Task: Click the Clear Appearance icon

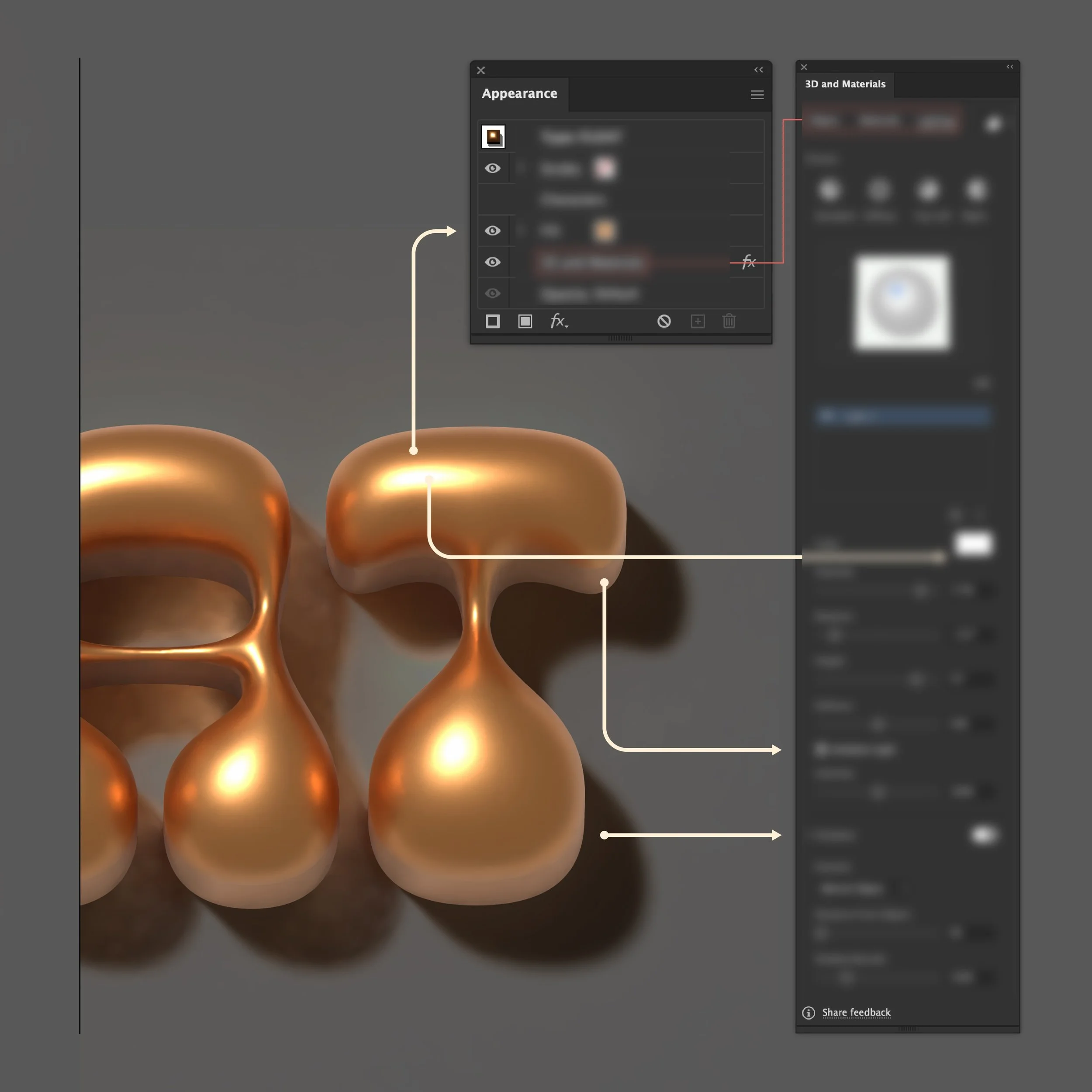Action: click(x=664, y=321)
